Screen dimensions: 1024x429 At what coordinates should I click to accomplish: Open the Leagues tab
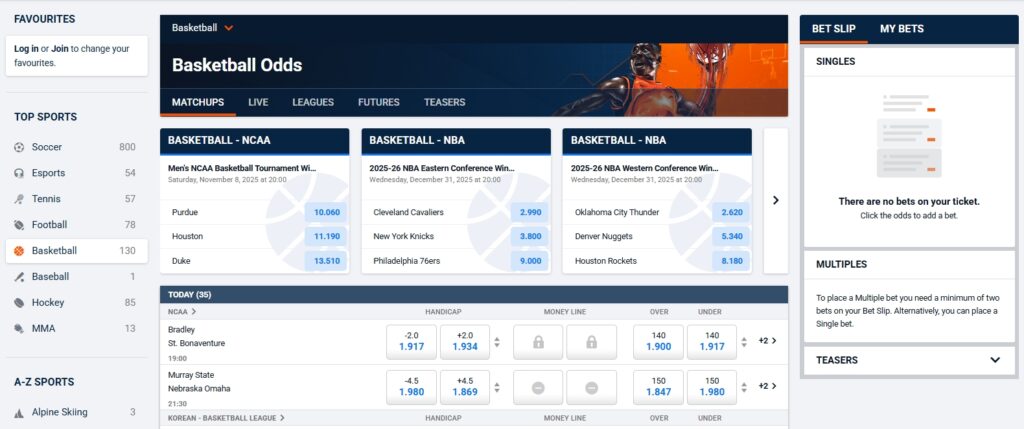313,103
